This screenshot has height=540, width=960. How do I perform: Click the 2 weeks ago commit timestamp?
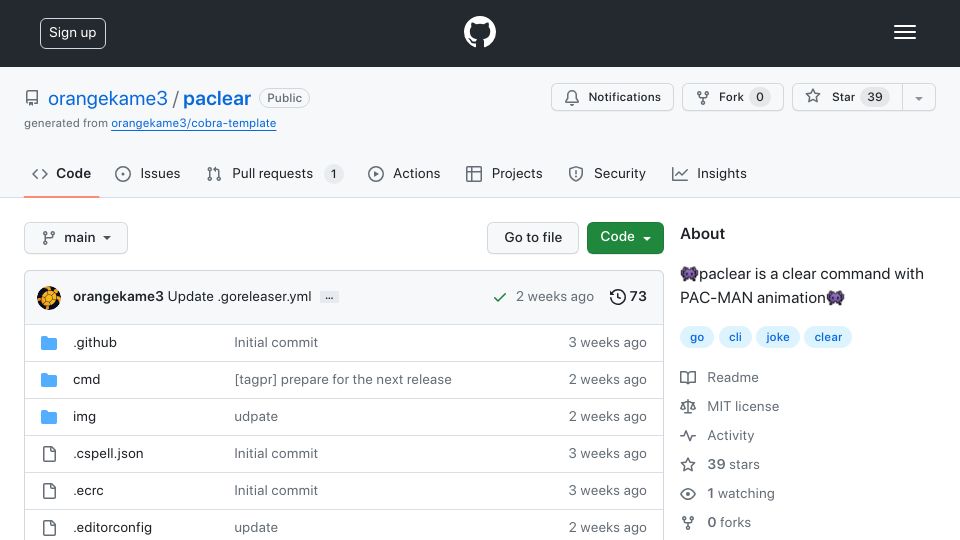pyautogui.click(x=555, y=296)
